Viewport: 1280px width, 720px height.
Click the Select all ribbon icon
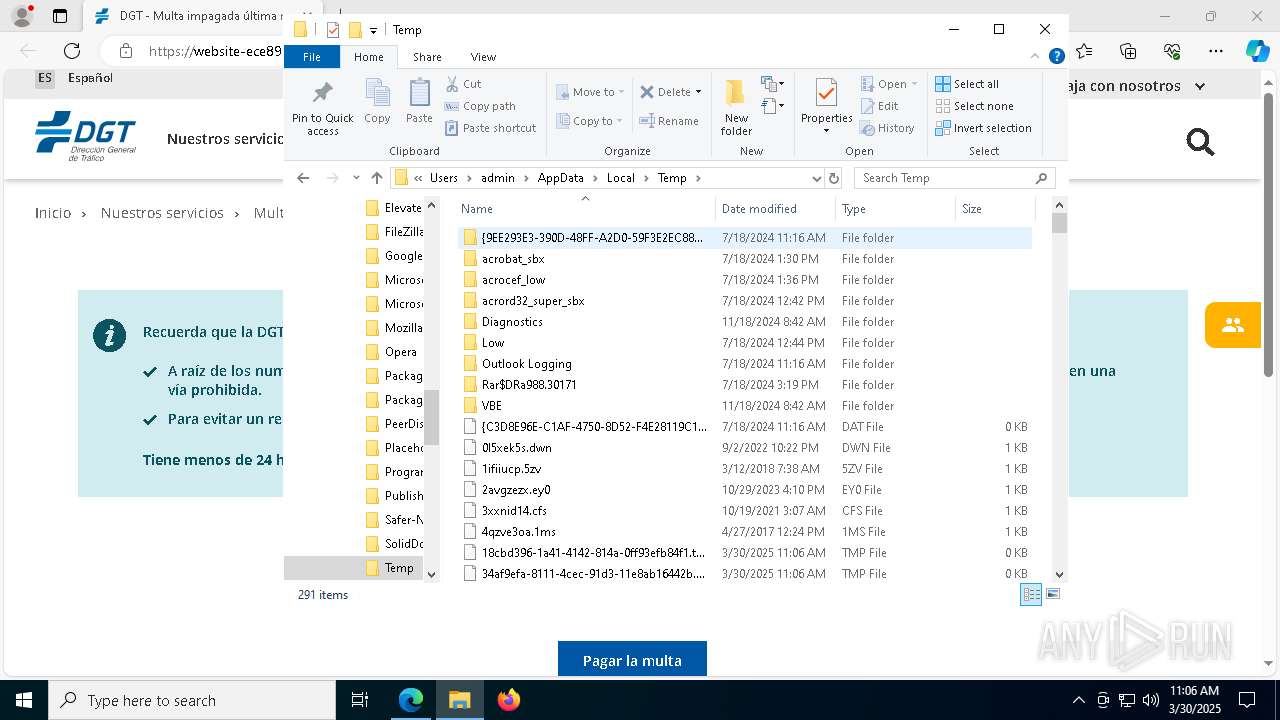click(943, 84)
